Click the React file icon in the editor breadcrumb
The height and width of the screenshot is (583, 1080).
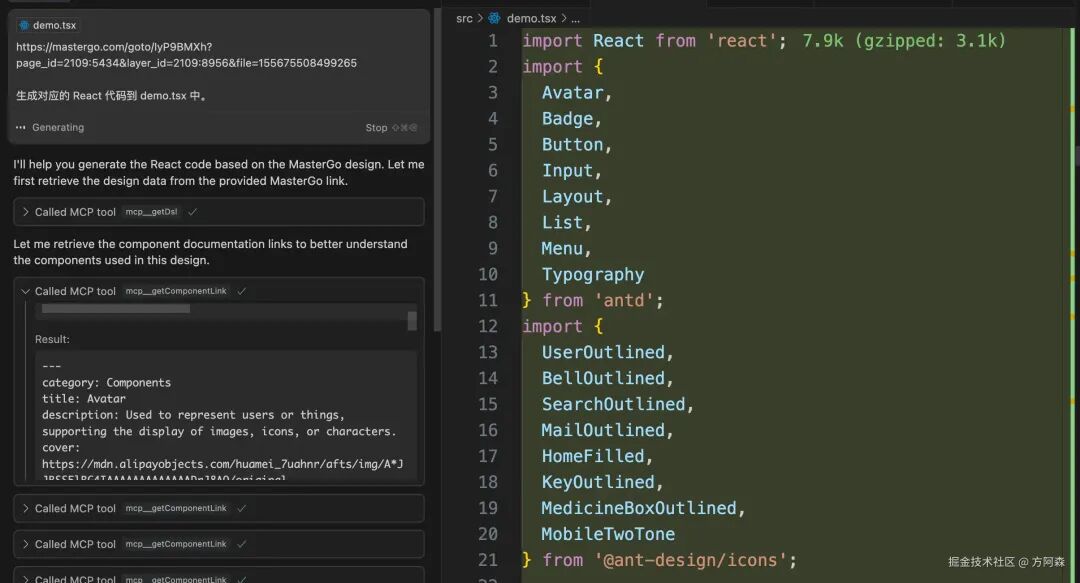494,18
